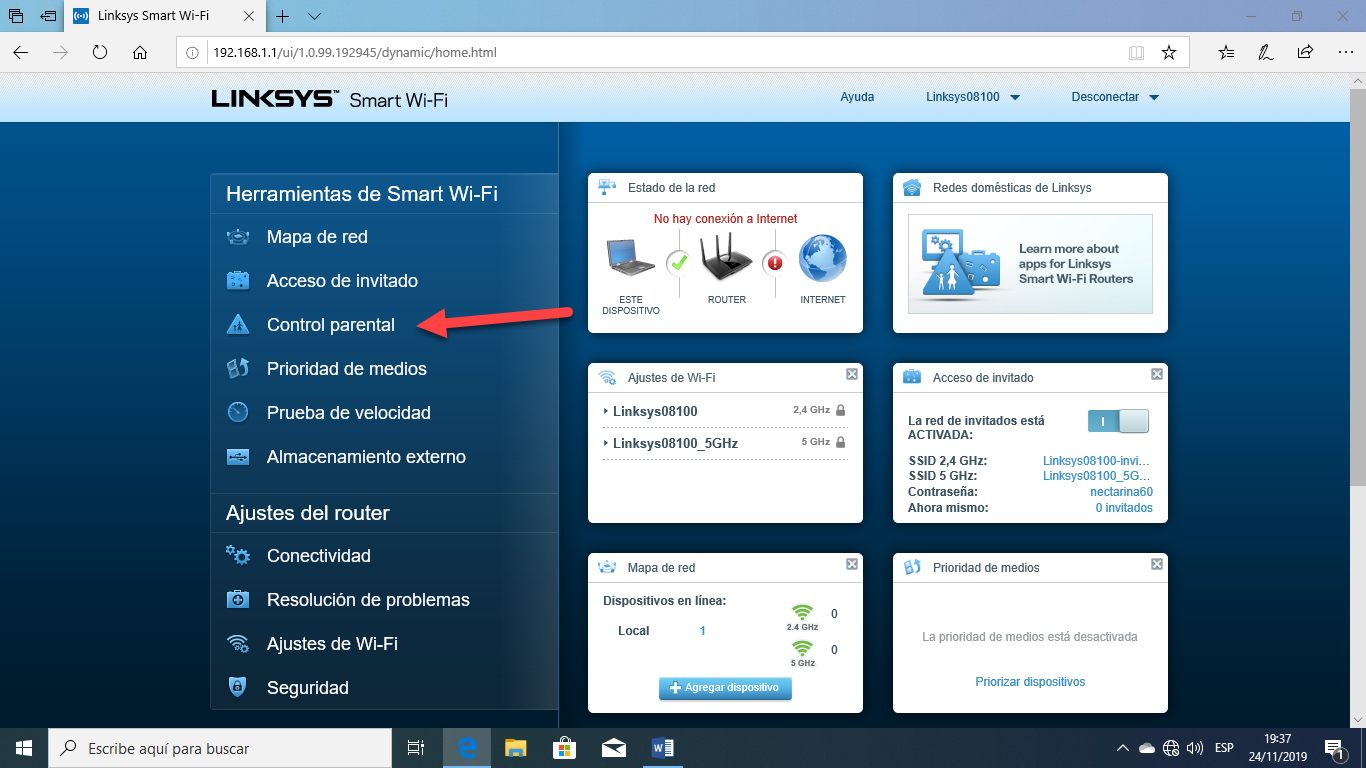Open the Seguridad shield icon

tap(238, 688)
